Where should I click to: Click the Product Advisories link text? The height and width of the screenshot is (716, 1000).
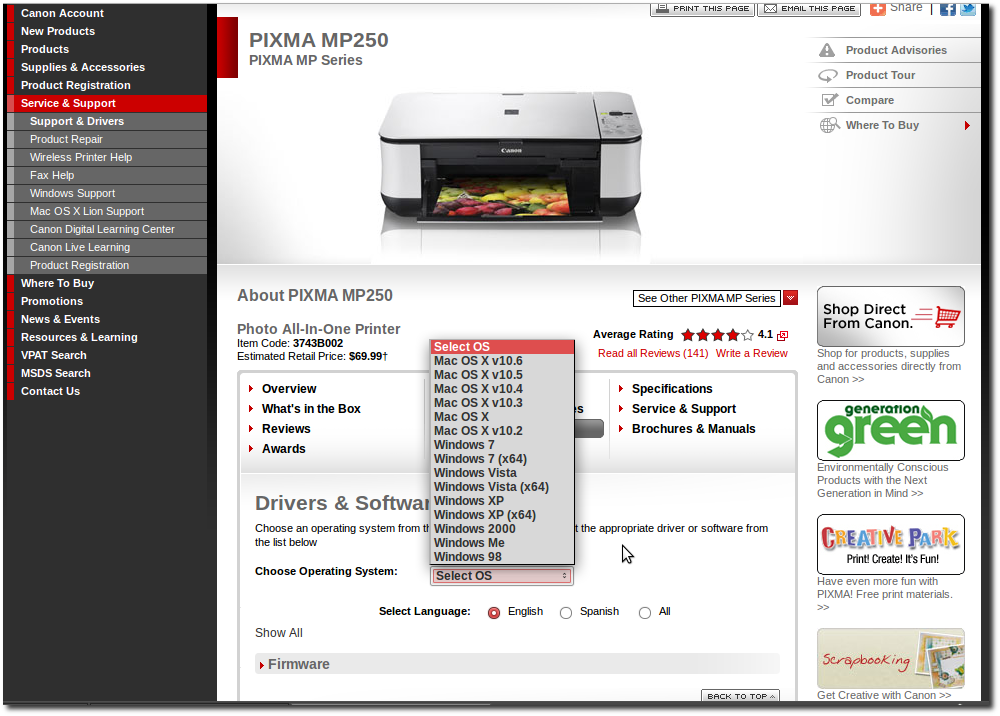coord(896,50)
